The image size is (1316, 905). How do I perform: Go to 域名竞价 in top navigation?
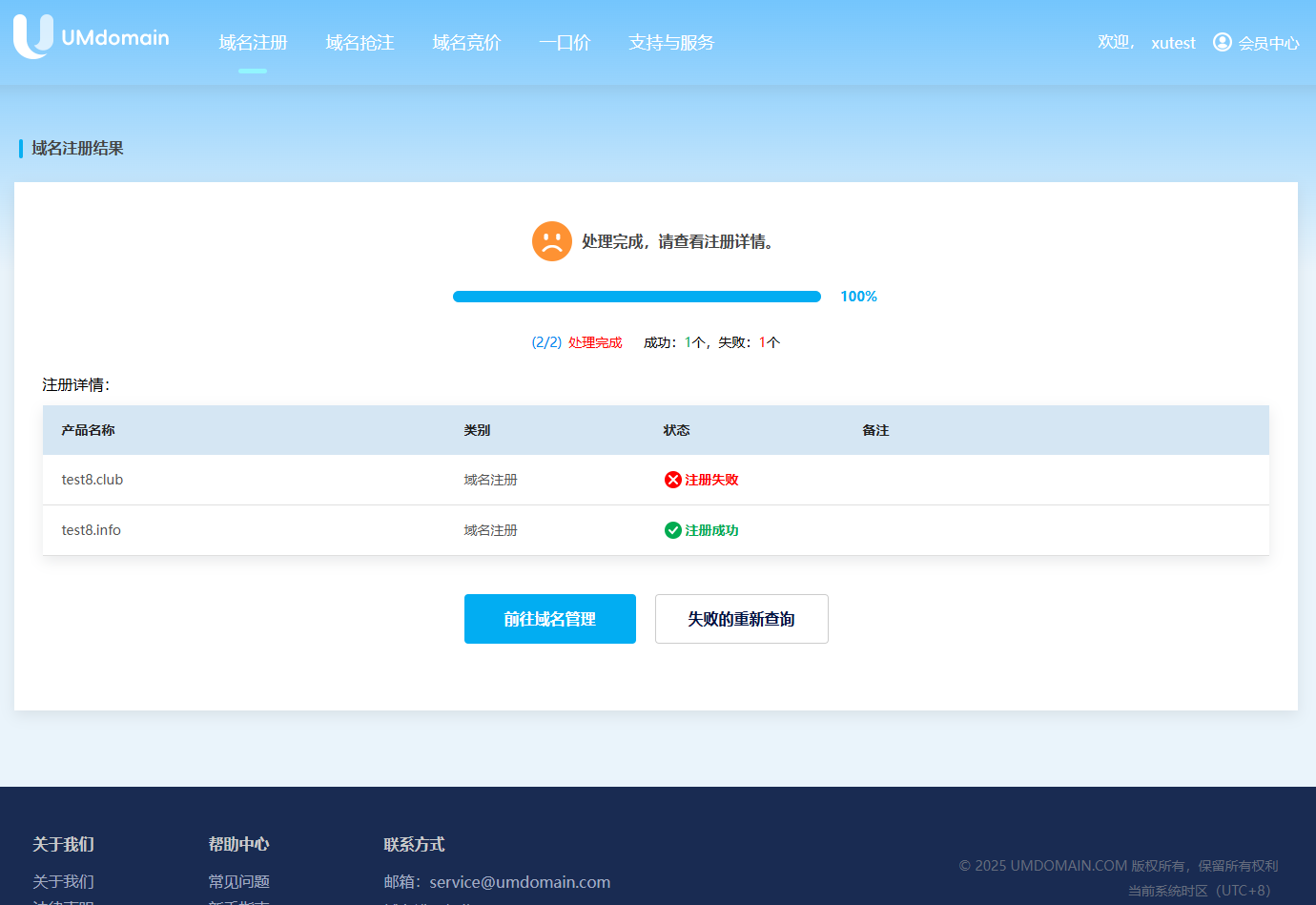(x=466, y=43)
